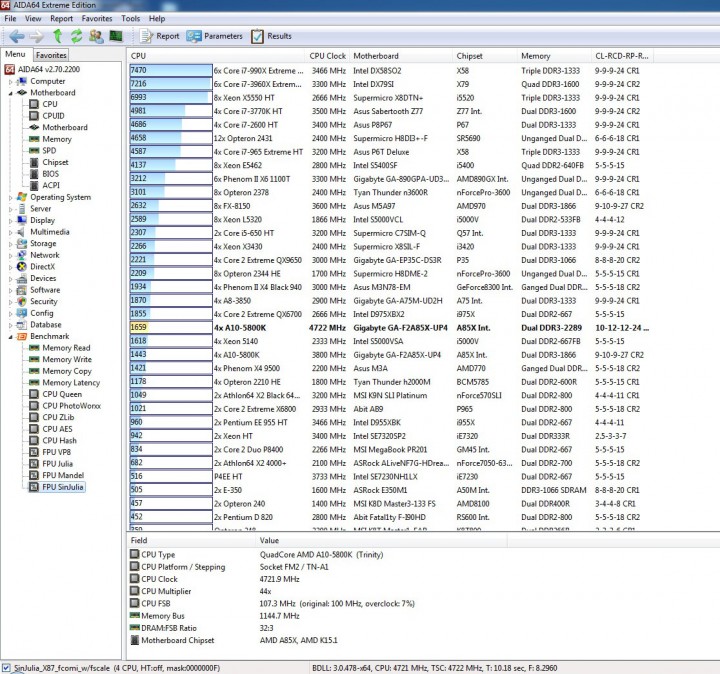Switch to the Favorites tab

51,55
